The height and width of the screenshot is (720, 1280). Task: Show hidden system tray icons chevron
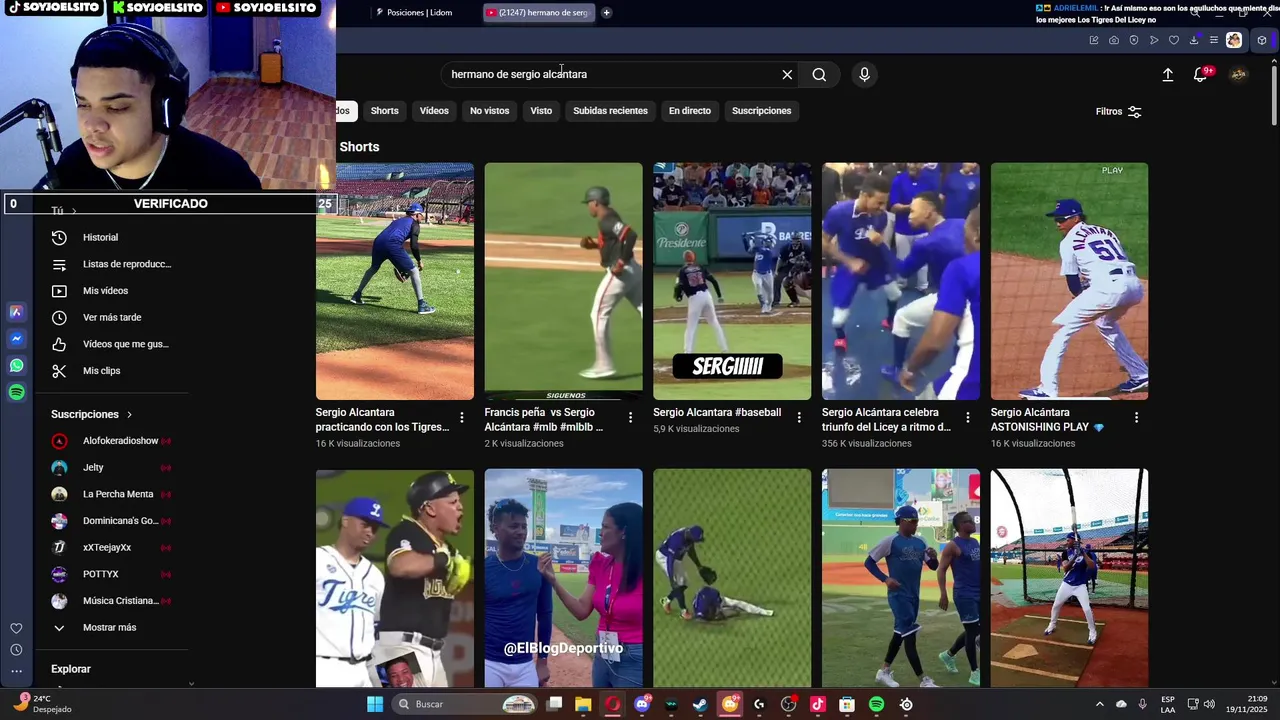1100,705
